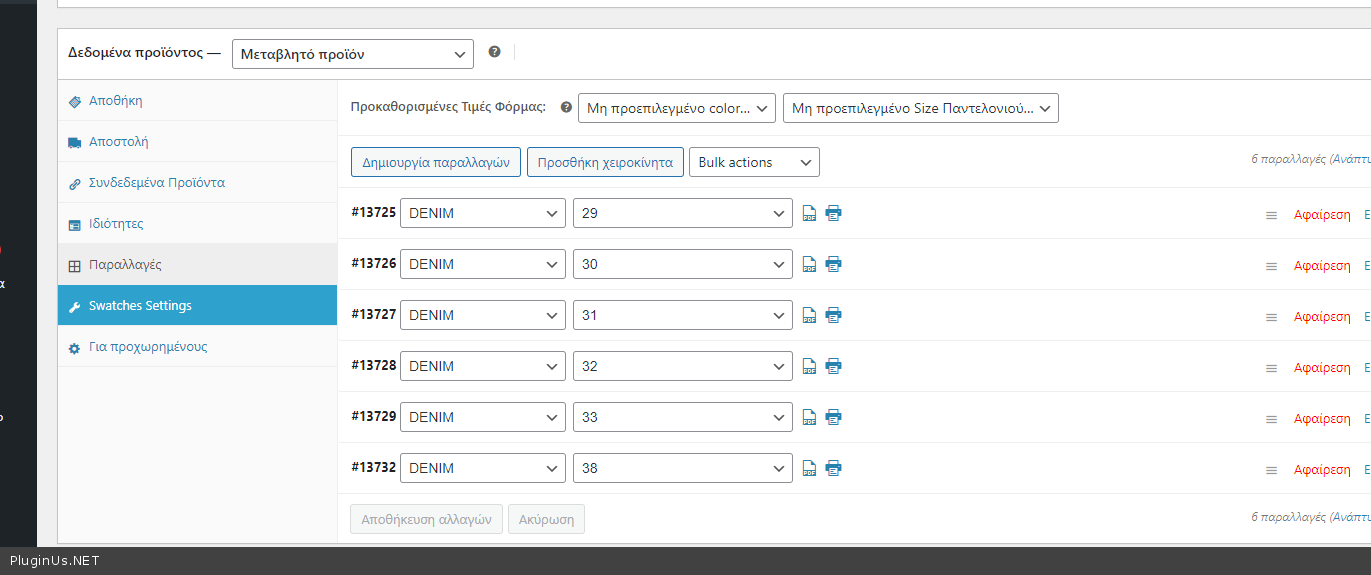Click the PDF icon for variation #13728
Viewport: 1371px width, 575px height.
(x=809, y=366)
